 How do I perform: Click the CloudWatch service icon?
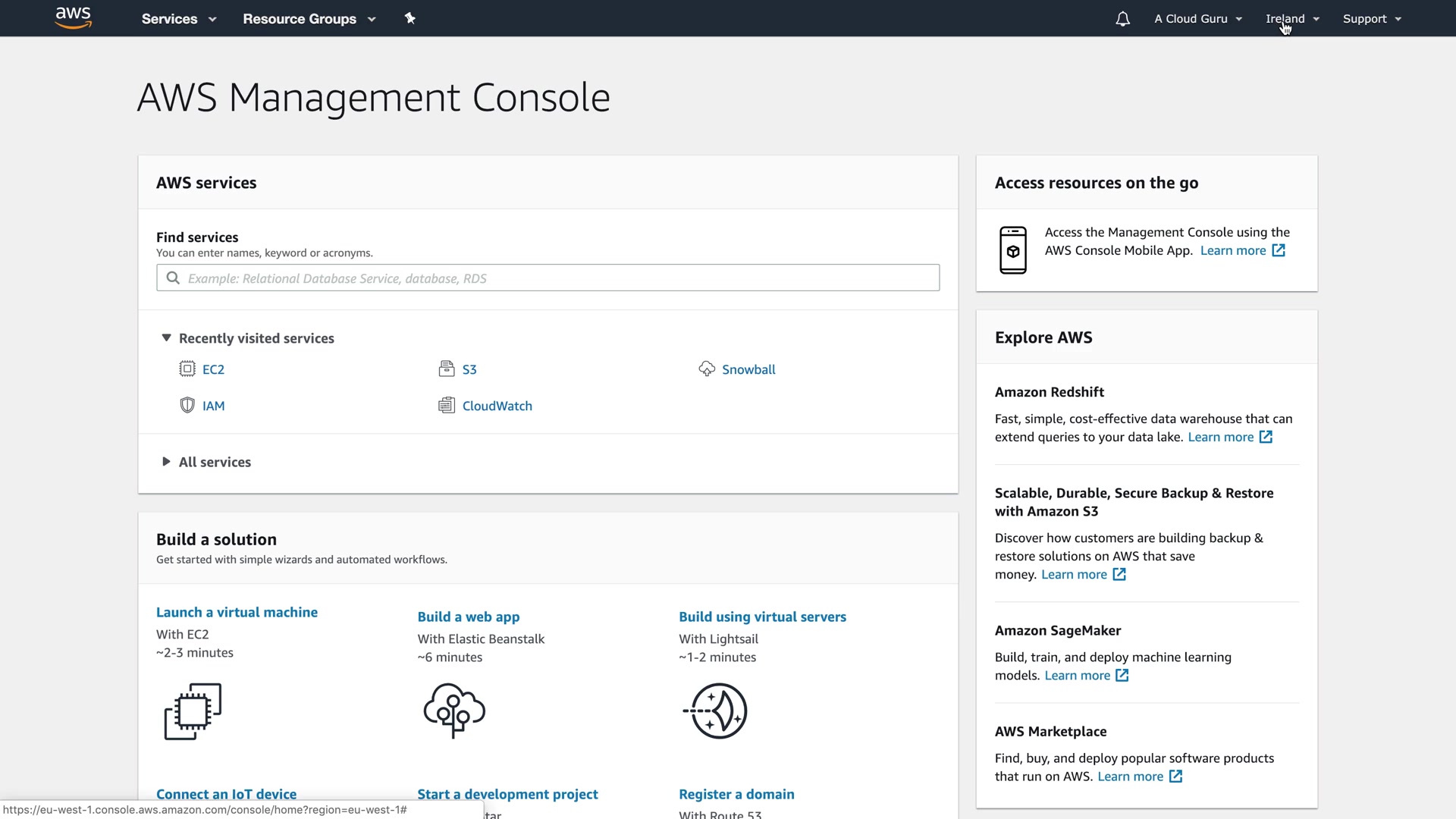point(447,406)
